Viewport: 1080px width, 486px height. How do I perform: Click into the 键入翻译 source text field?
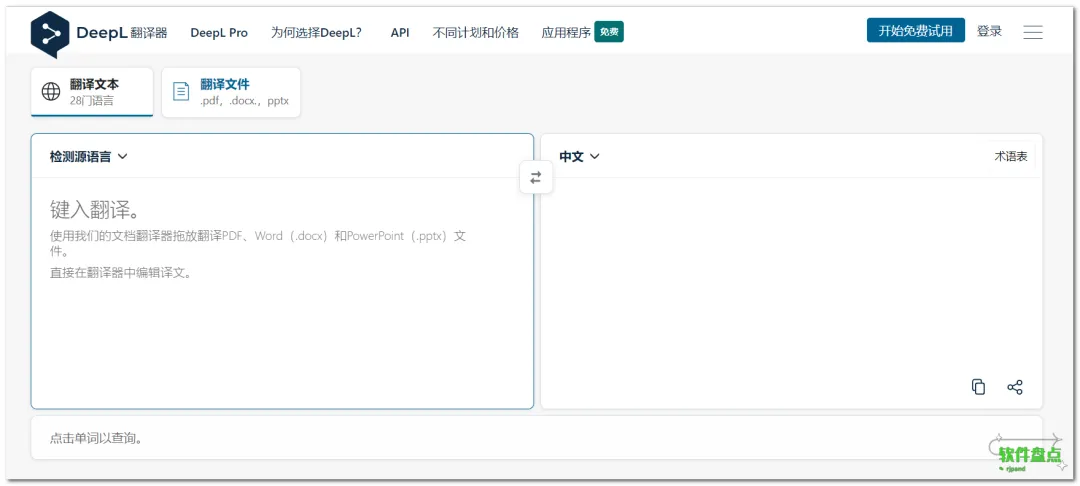[282, 293]
